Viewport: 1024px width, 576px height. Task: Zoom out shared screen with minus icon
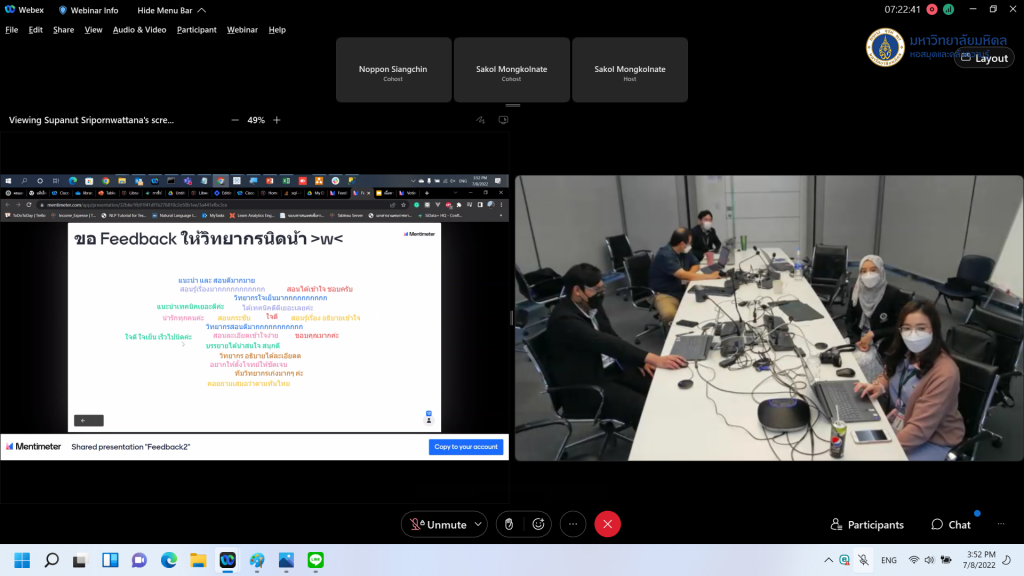click(235, 120)
